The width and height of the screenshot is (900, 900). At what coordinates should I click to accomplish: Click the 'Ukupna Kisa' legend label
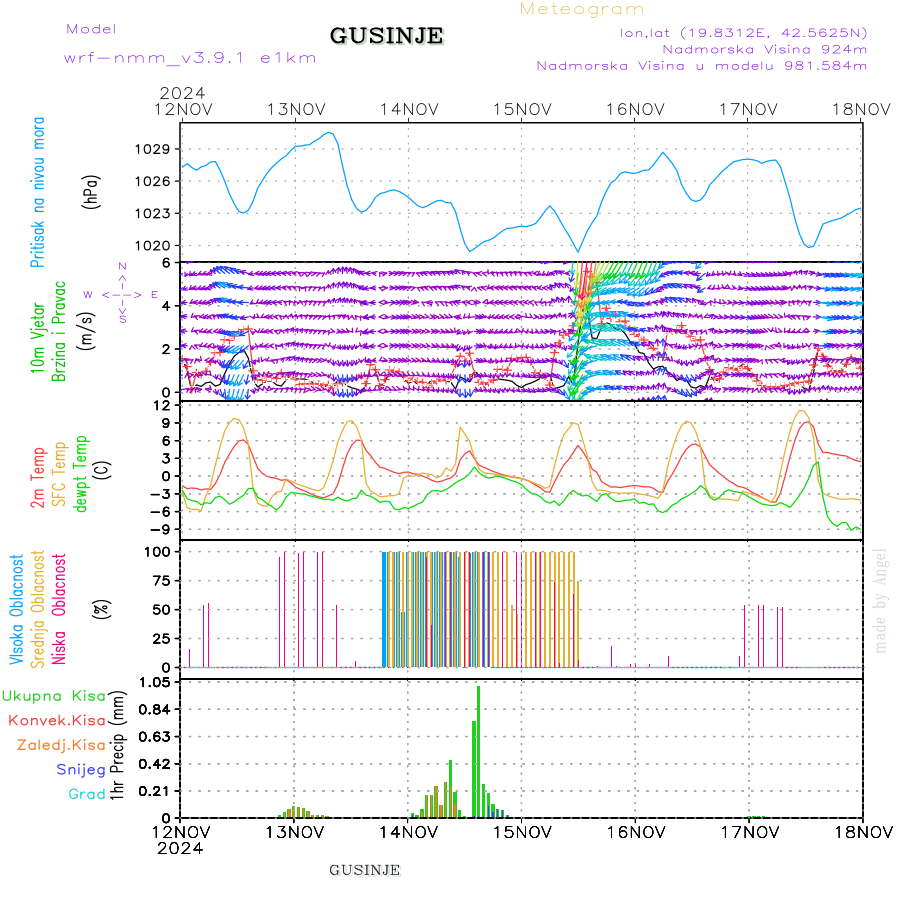(x=54, y=696)
